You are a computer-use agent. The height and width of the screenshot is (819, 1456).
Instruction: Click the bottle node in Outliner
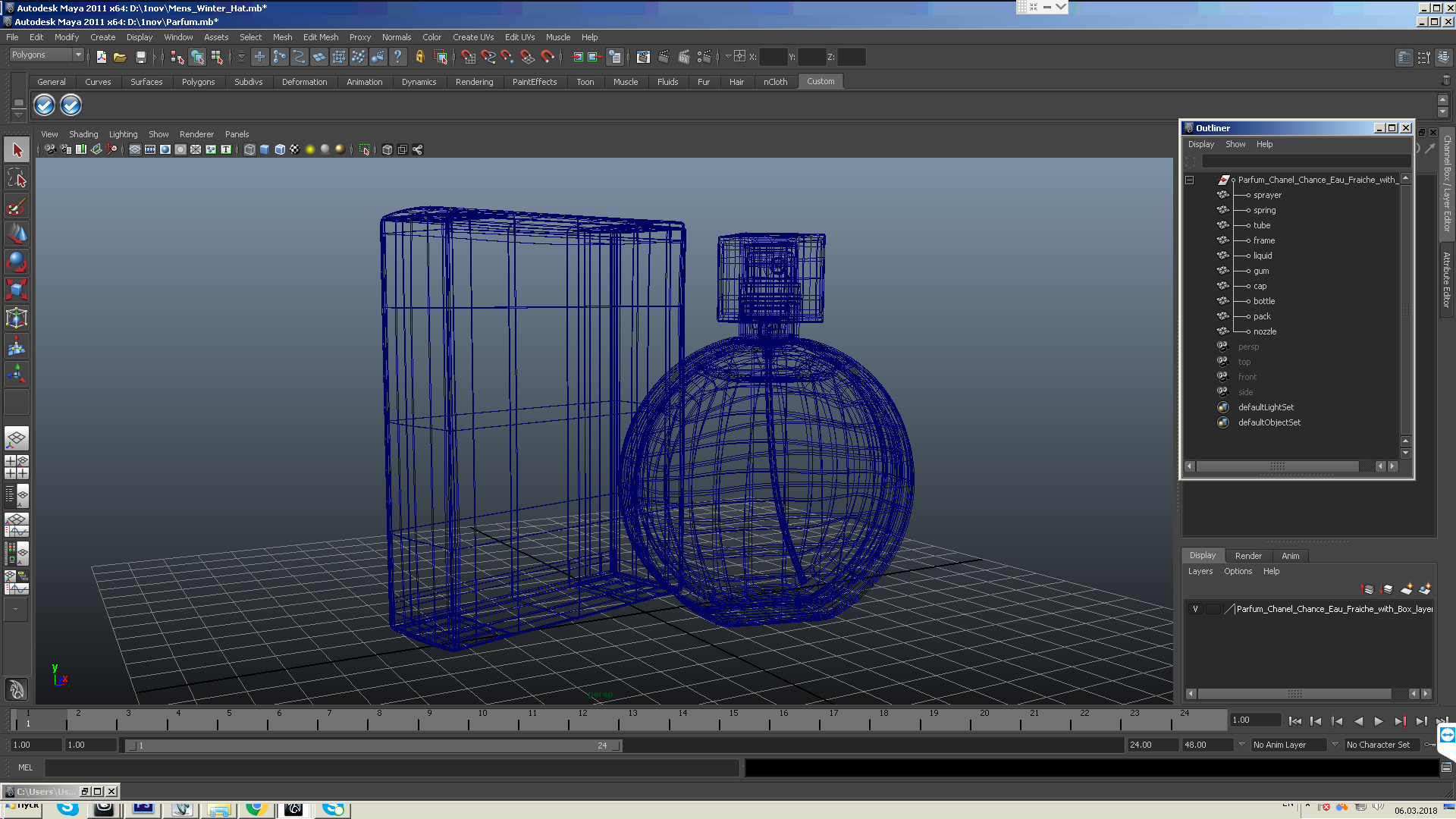[x=1263, y=301]
